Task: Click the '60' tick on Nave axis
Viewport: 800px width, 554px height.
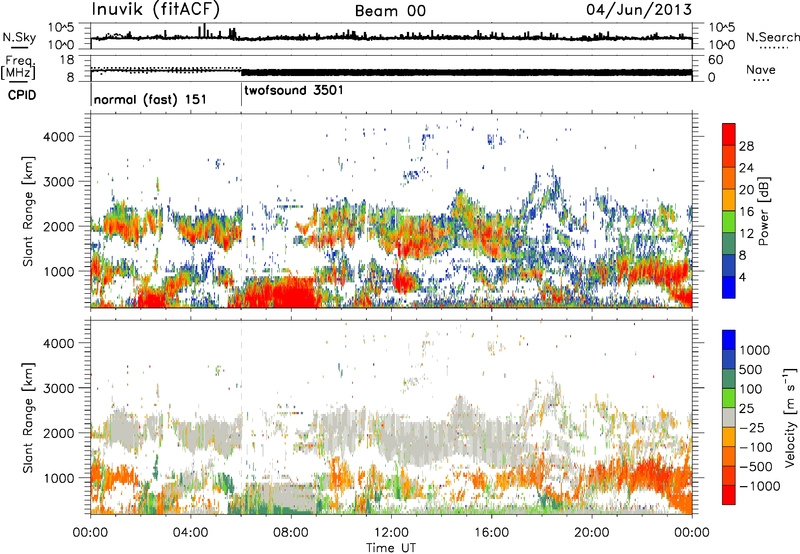Action: [x=715, y=60]
